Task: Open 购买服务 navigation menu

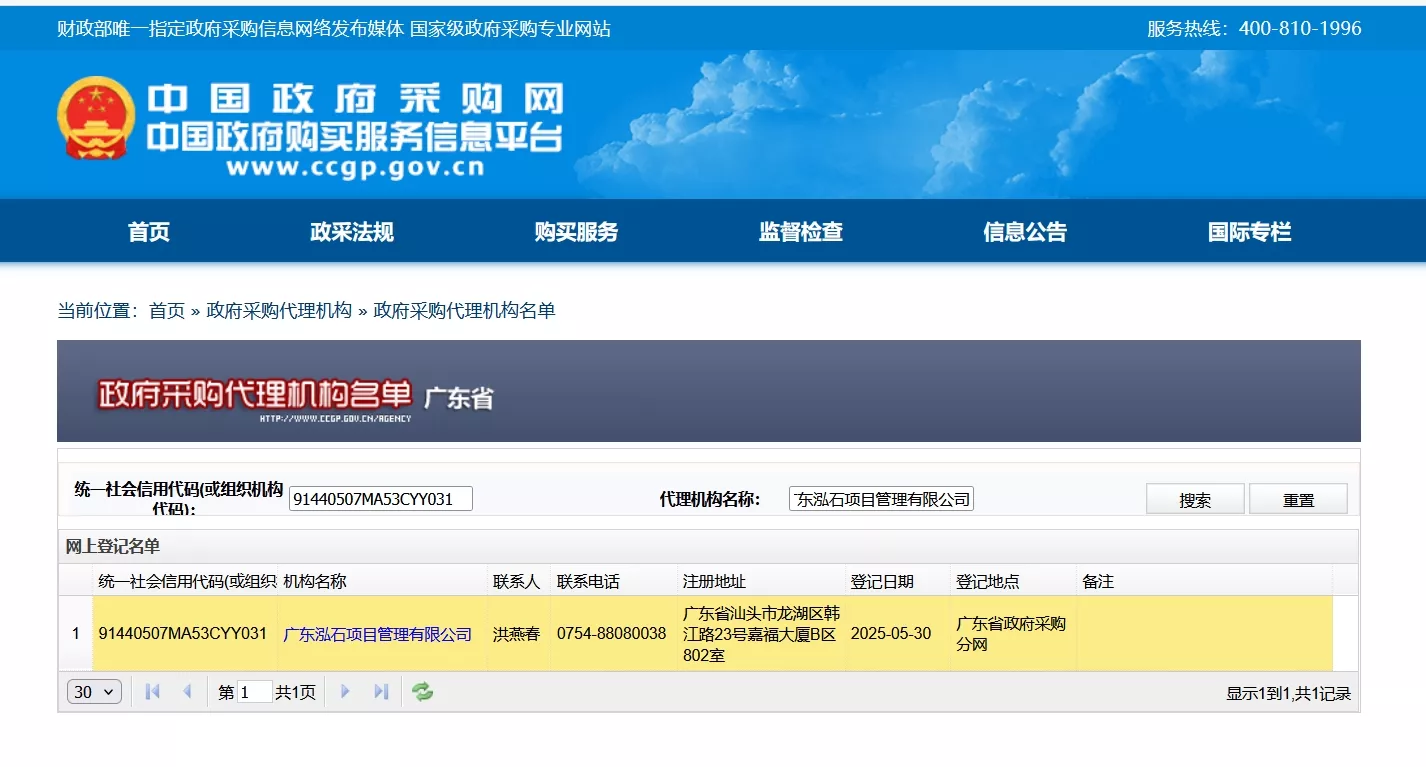Action: (x=576, y=232)
